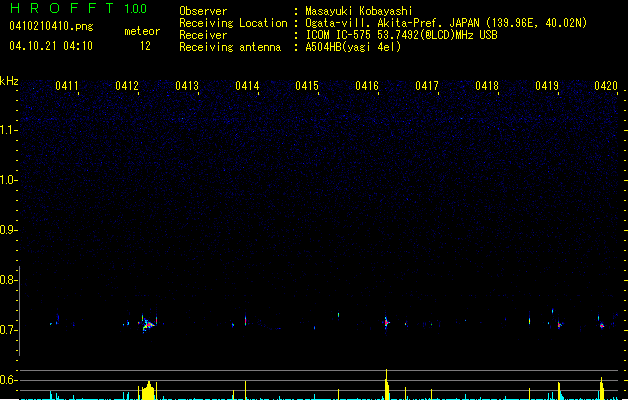The image size is (629, 400).
Task: Click the 0.8 frequency axis label
Action: pyautogui.click(x=8, y=280)
